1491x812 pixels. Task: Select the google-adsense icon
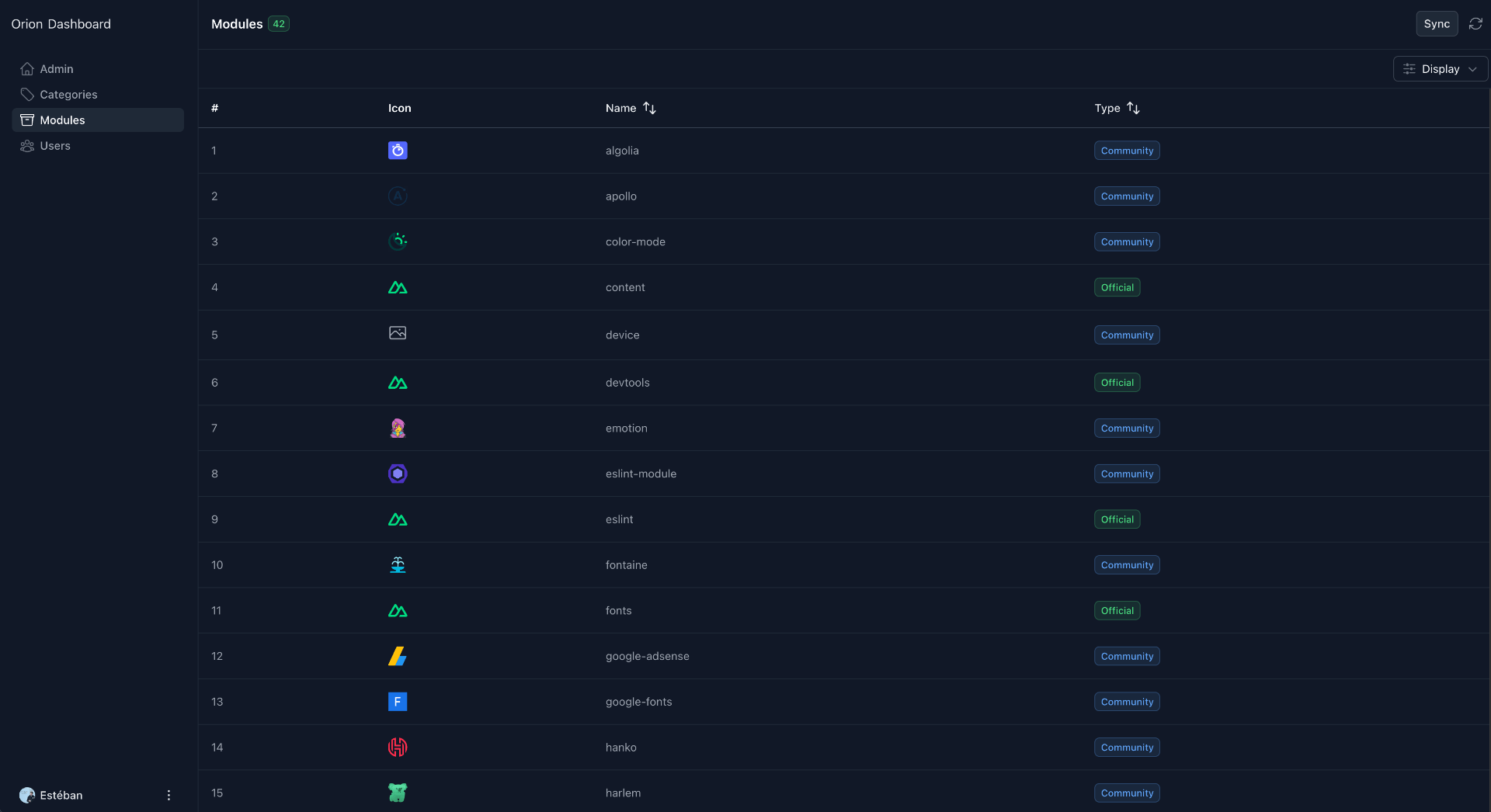pyautogui.click(x=397, y=656)
